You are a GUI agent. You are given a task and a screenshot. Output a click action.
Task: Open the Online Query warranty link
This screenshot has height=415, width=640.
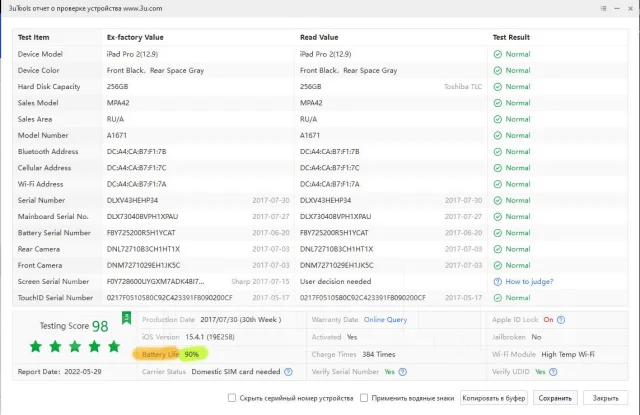coord(385,320)
